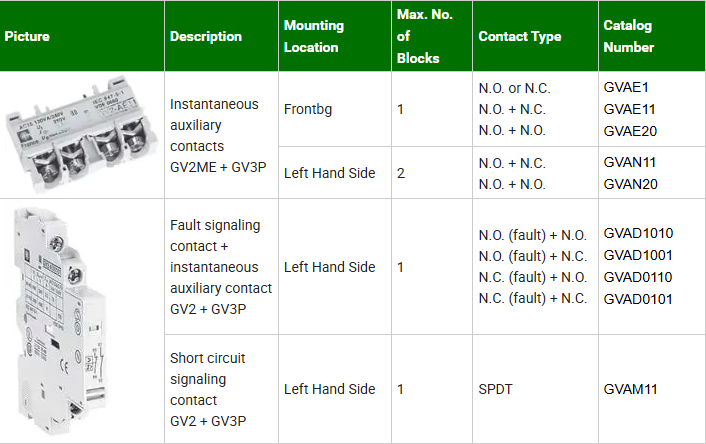The width and height of the screenshot is (706, 444).
Task: Click the Contact Type column header
Action: (x=520, y=37)
